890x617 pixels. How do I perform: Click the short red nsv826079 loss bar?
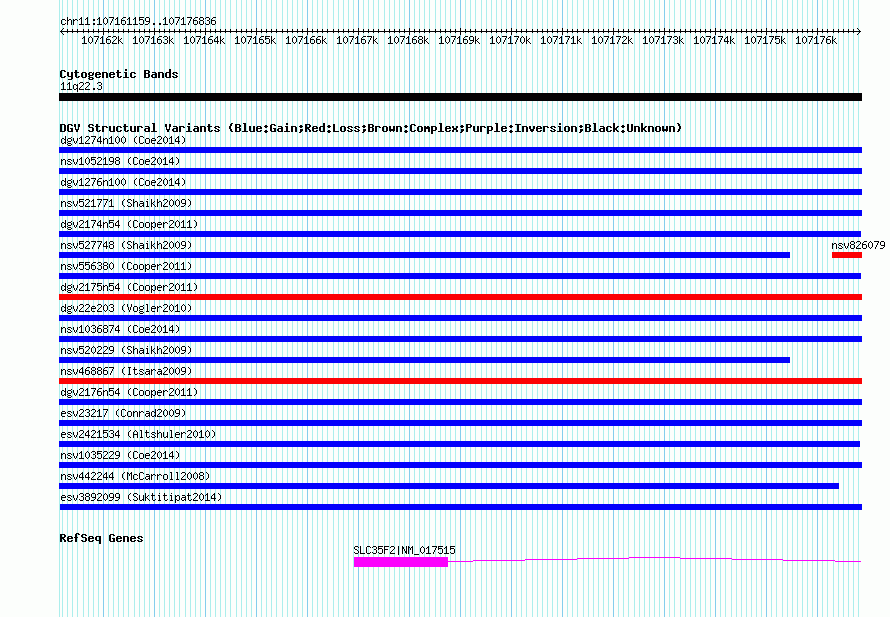(847, 255)
